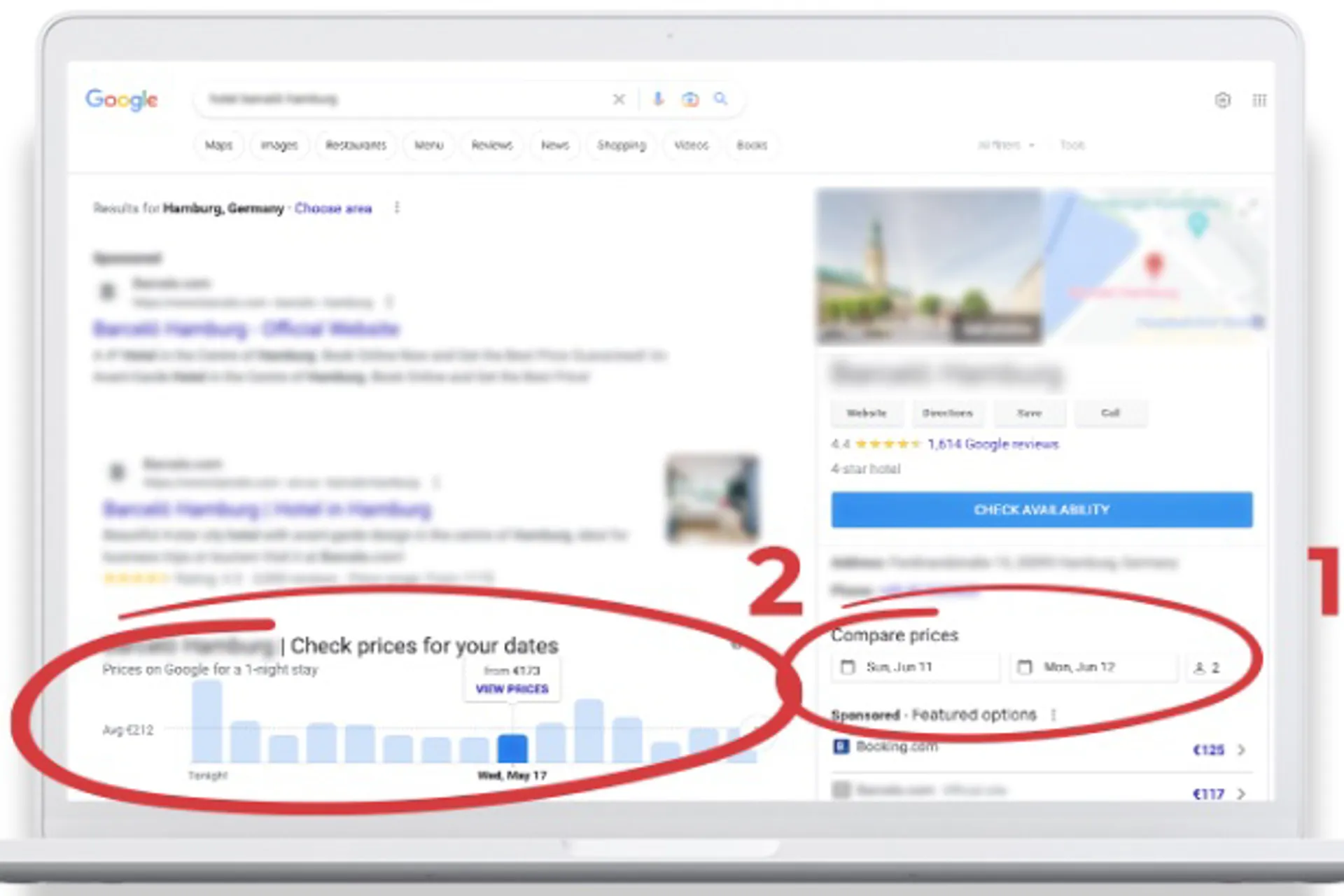Select the Menu filter tab

(429, 145)
